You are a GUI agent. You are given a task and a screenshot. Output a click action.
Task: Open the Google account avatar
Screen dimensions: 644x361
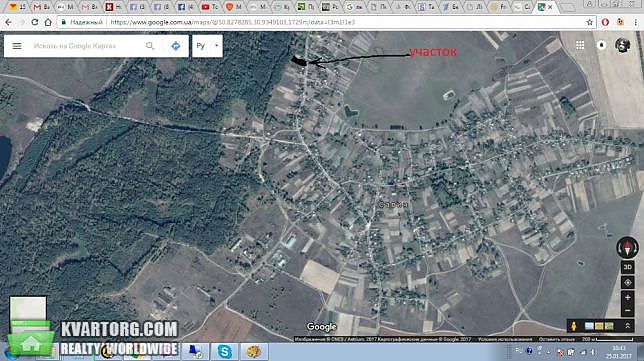coord(623,45)
